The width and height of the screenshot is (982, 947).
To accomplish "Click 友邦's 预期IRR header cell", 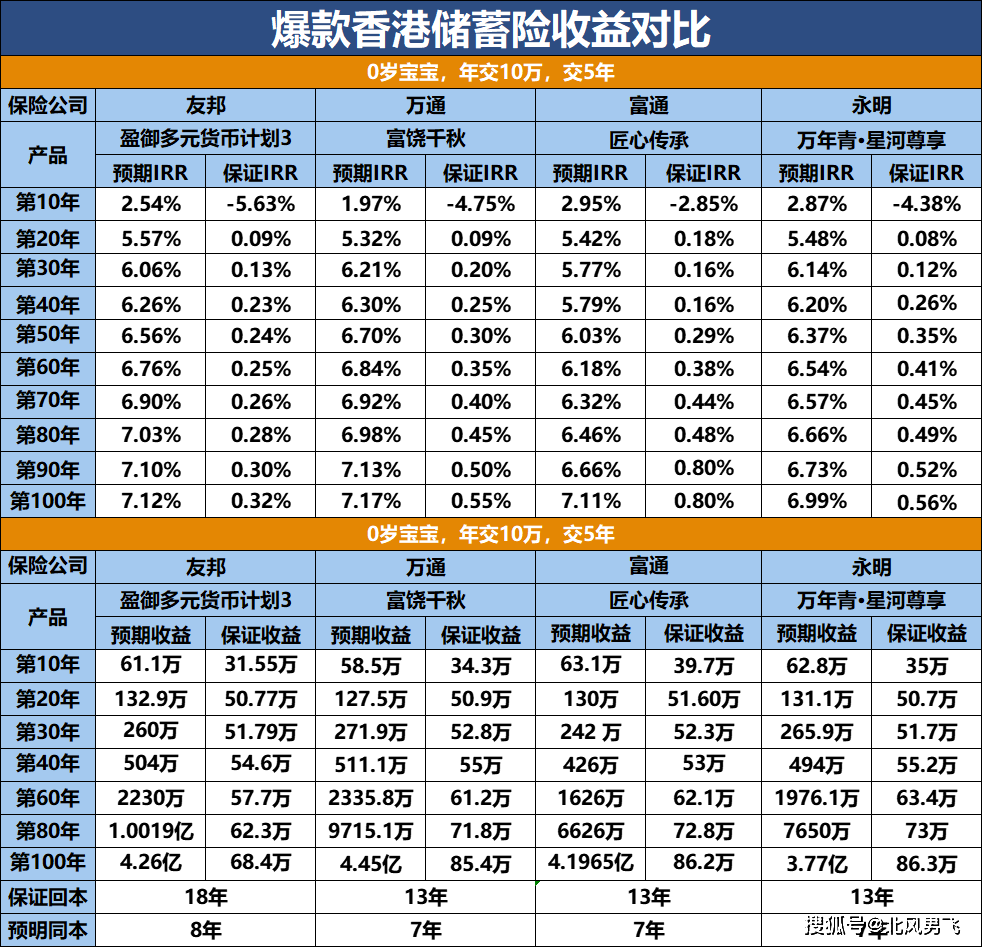I will (x=149, y=171).
